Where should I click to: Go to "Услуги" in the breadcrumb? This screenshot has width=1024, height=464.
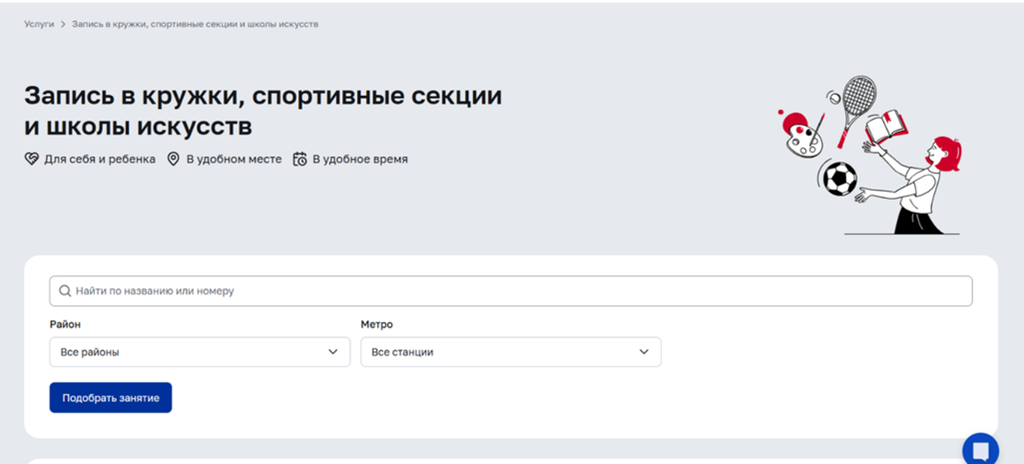[39, 23]
